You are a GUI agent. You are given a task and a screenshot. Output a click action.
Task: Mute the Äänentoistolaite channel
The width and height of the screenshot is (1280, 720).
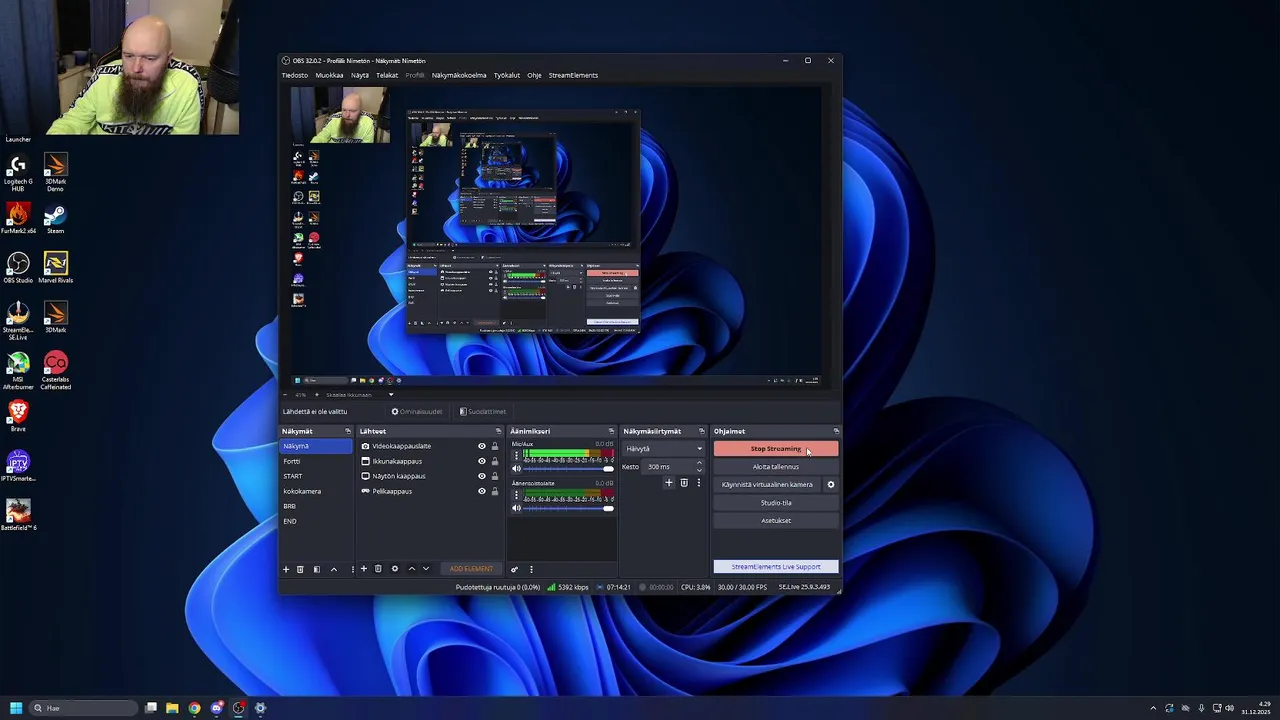pos(516,508)
